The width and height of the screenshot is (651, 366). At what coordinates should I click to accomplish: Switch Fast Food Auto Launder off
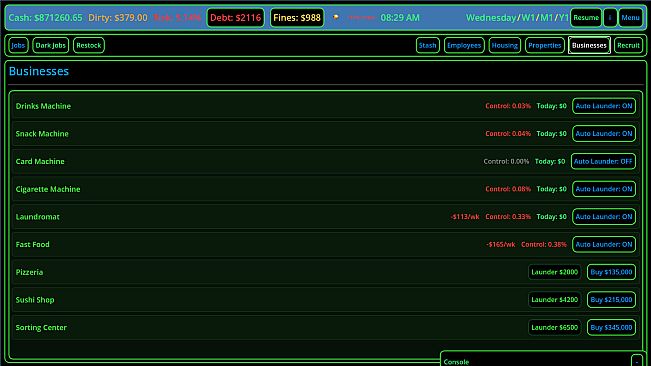[604, 244]
